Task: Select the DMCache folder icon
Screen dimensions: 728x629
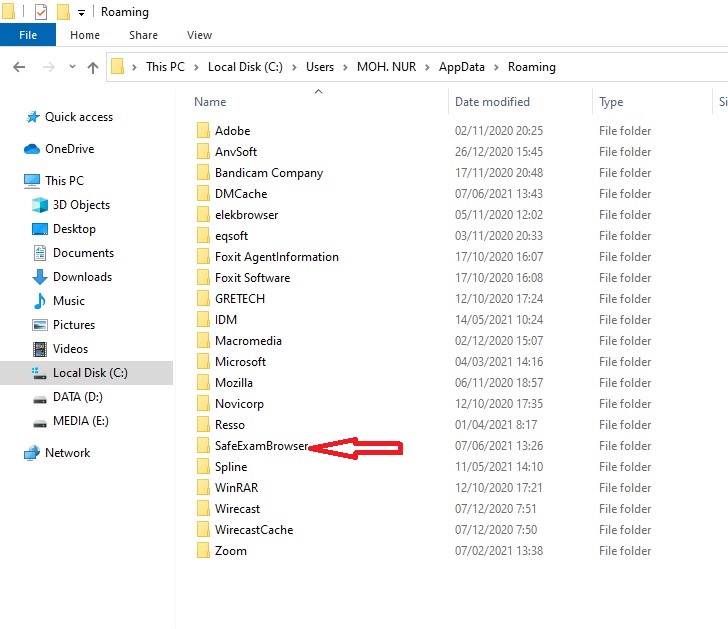Action: [x=203, y=194]
